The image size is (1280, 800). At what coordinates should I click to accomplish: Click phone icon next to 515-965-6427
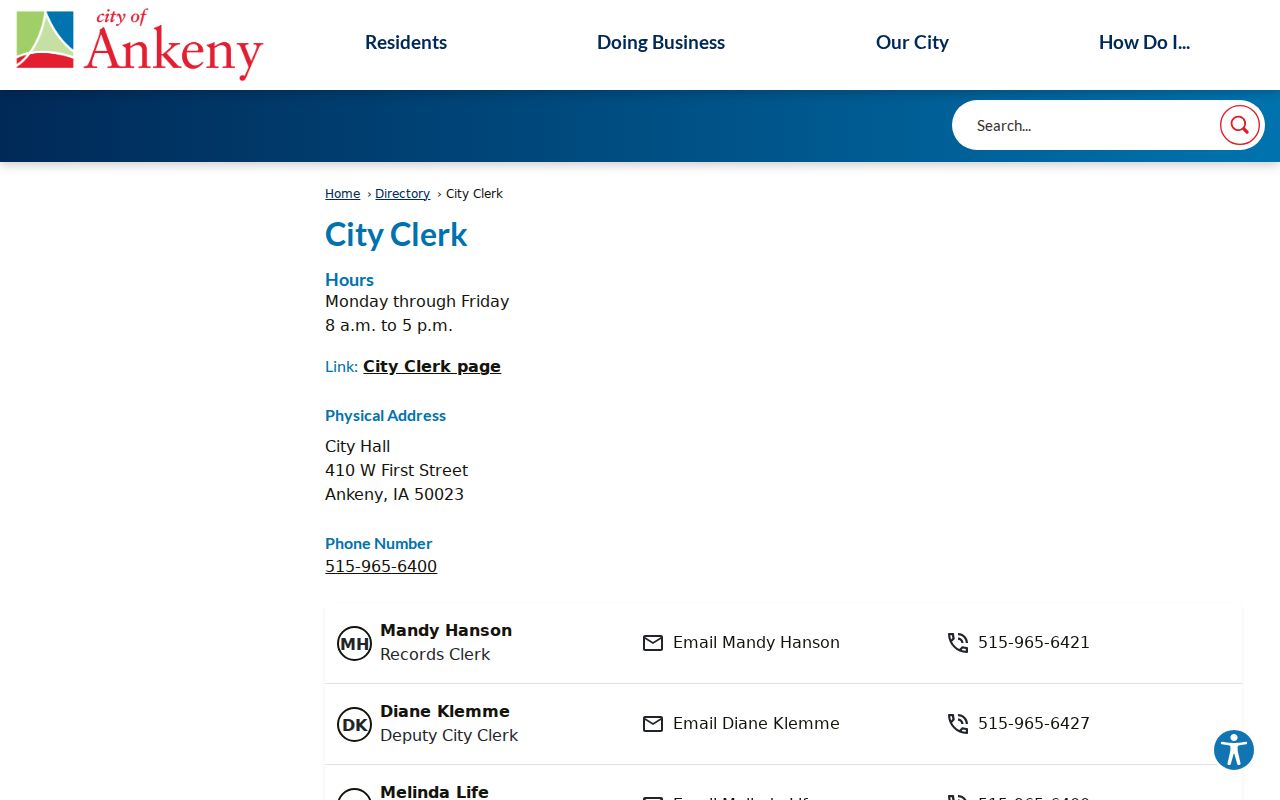coord(958,724)
